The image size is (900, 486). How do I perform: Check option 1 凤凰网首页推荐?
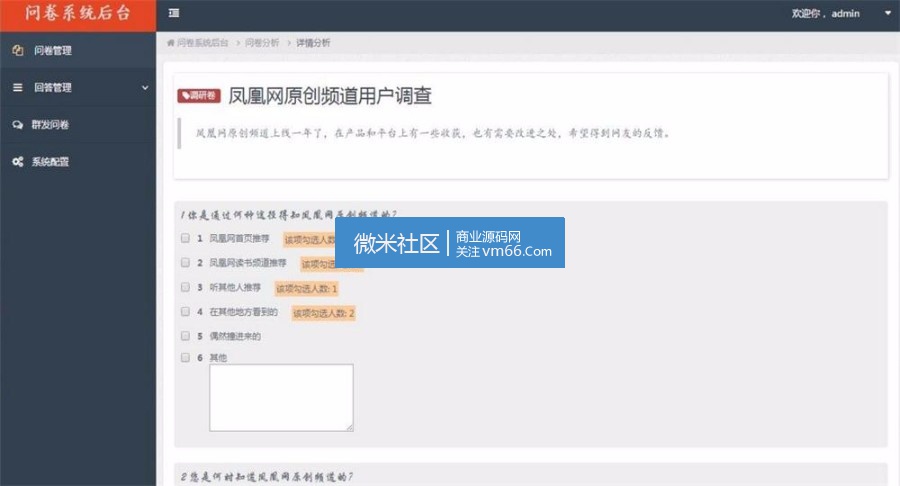click(185, 238)
